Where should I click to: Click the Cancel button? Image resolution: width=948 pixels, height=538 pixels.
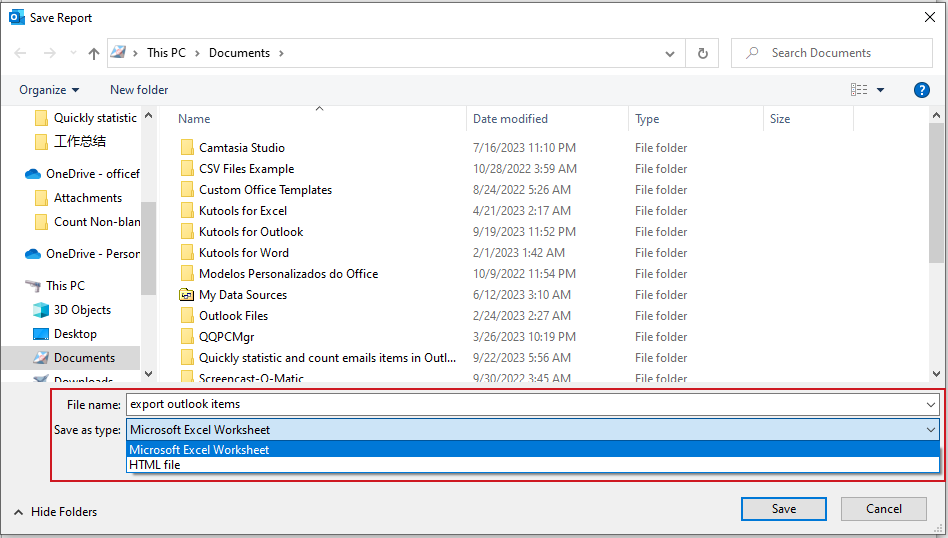point(883,509)
